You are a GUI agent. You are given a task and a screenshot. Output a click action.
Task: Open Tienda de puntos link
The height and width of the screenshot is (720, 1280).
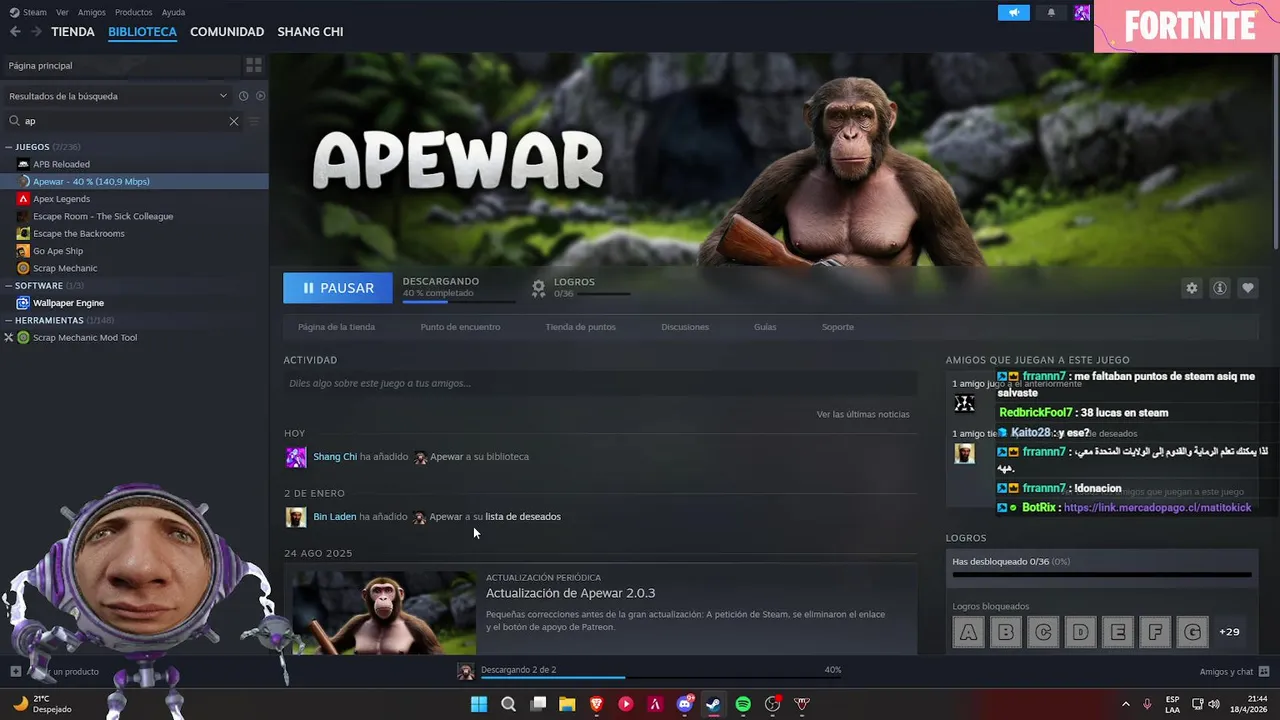point(580,327)
